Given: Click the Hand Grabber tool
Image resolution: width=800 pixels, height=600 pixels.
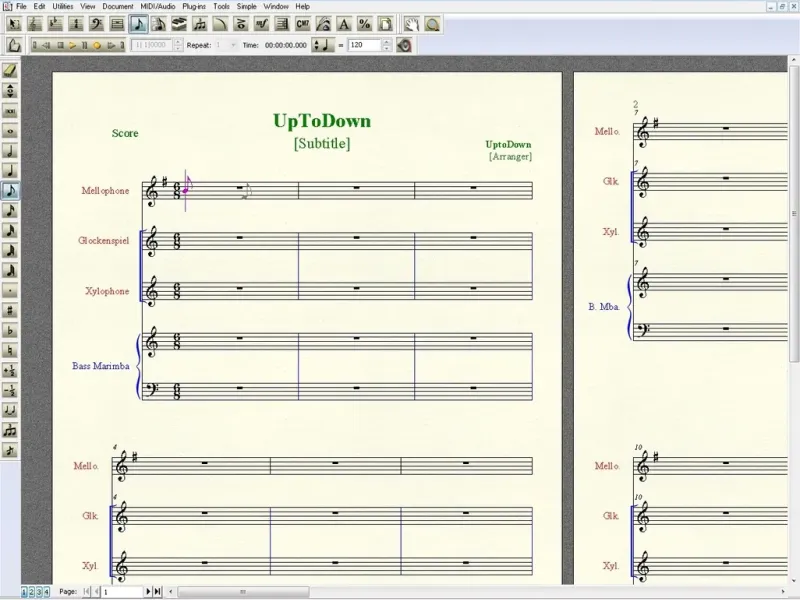Looking at the screenshot, I should coord(412,24).
